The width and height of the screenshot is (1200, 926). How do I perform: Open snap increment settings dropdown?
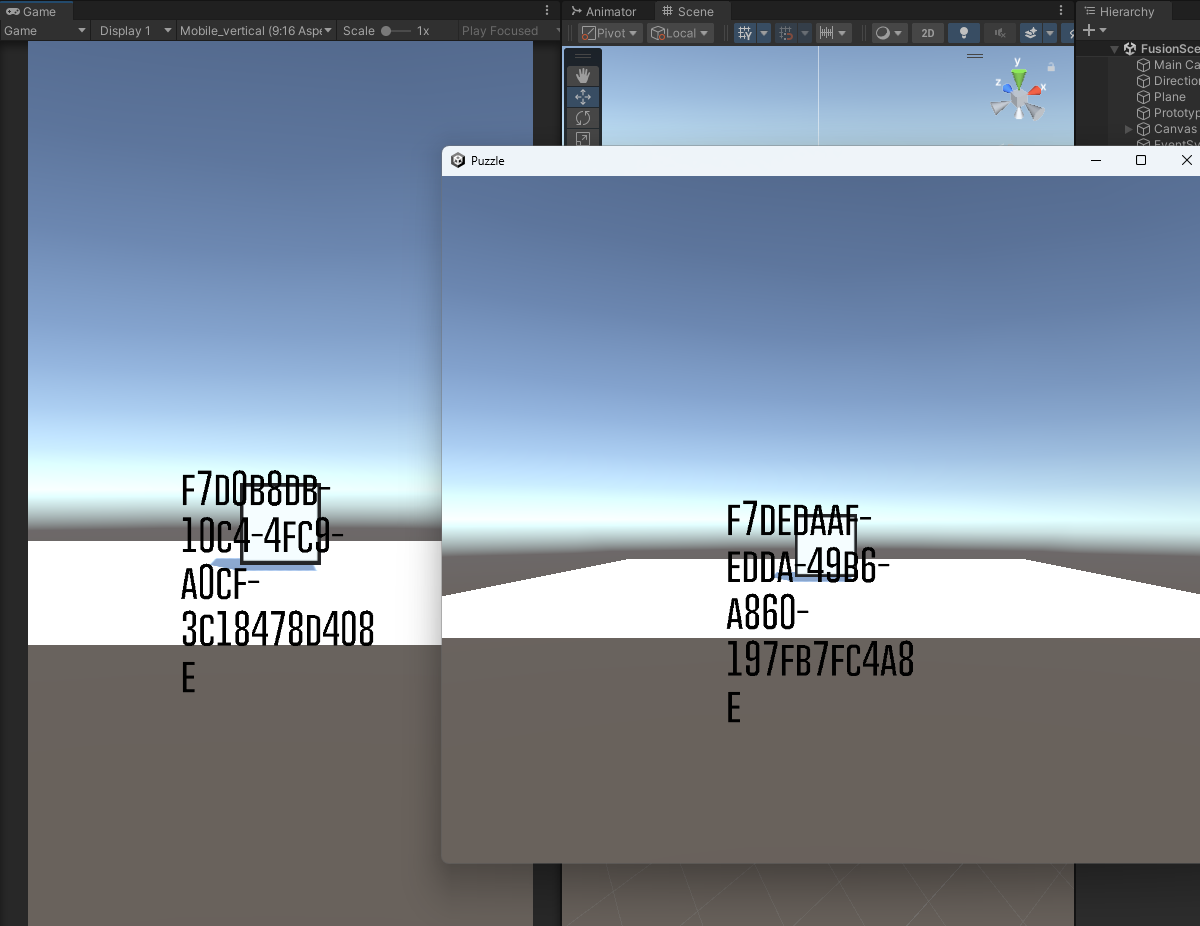coord(834,33)
